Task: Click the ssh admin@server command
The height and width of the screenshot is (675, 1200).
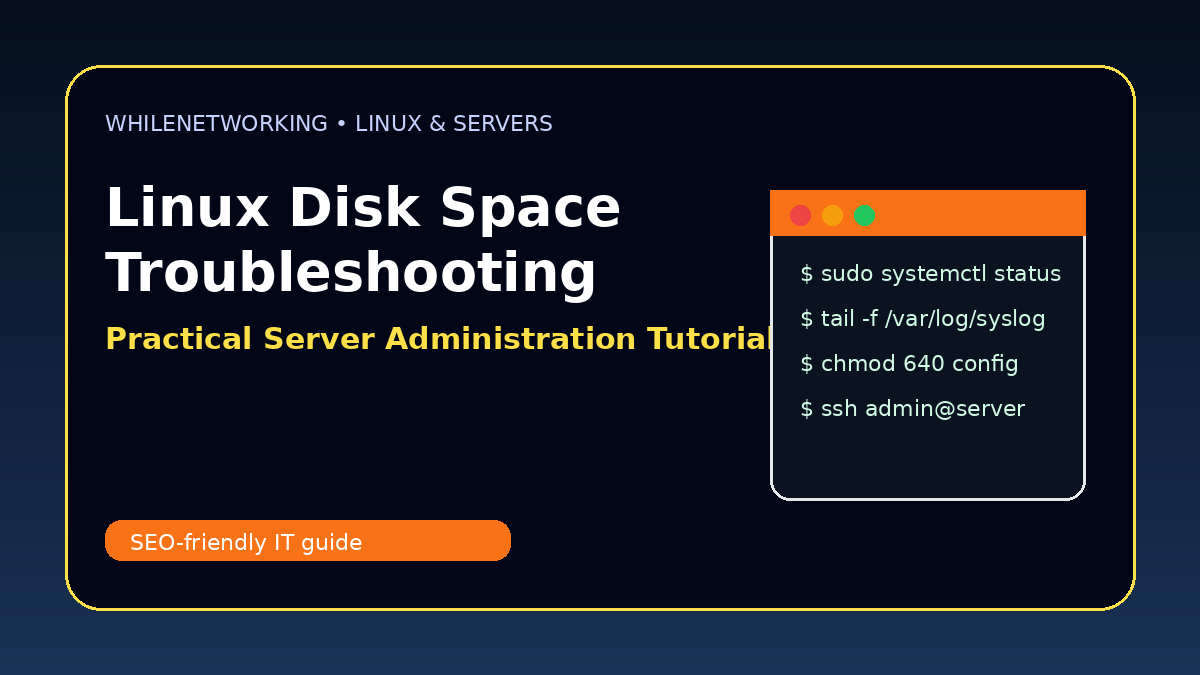Action: point(912,409)
